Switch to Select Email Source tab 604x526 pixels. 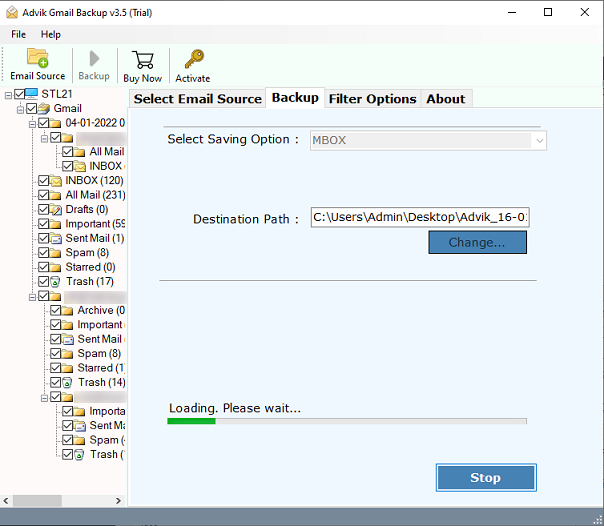click(198, 99)
